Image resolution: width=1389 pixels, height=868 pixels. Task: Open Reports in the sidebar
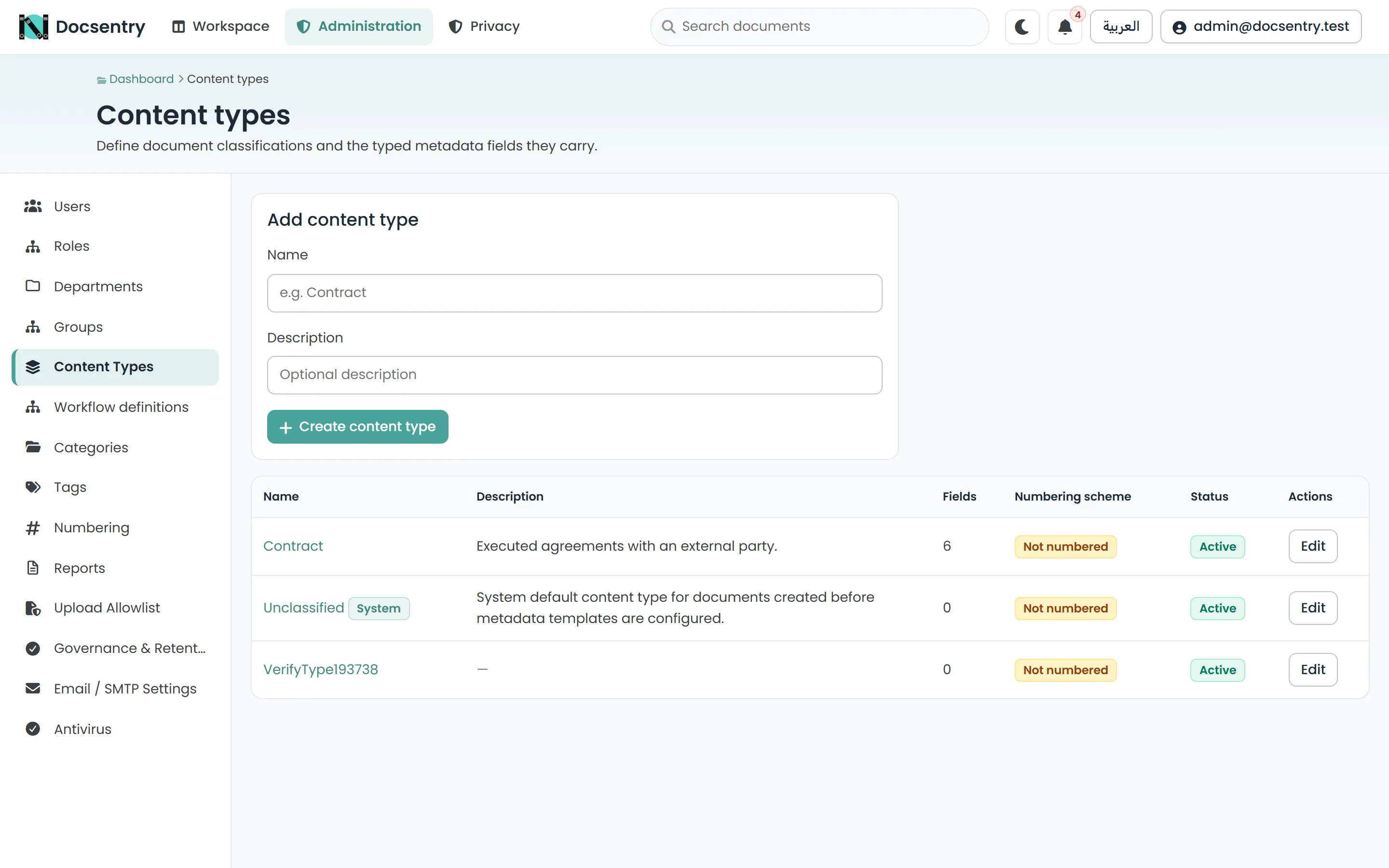[115, 568]
